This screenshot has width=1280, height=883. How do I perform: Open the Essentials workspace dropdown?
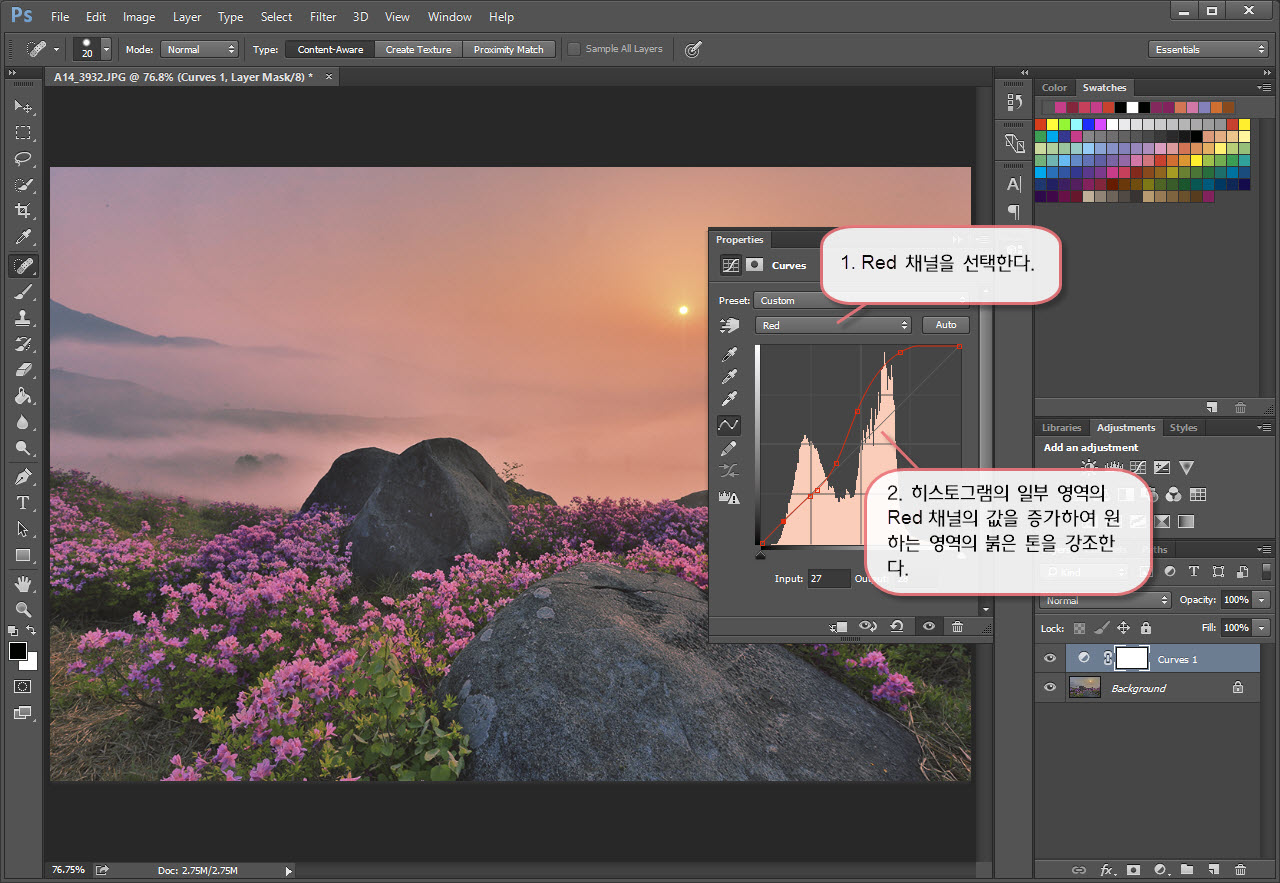[1208, 49]
